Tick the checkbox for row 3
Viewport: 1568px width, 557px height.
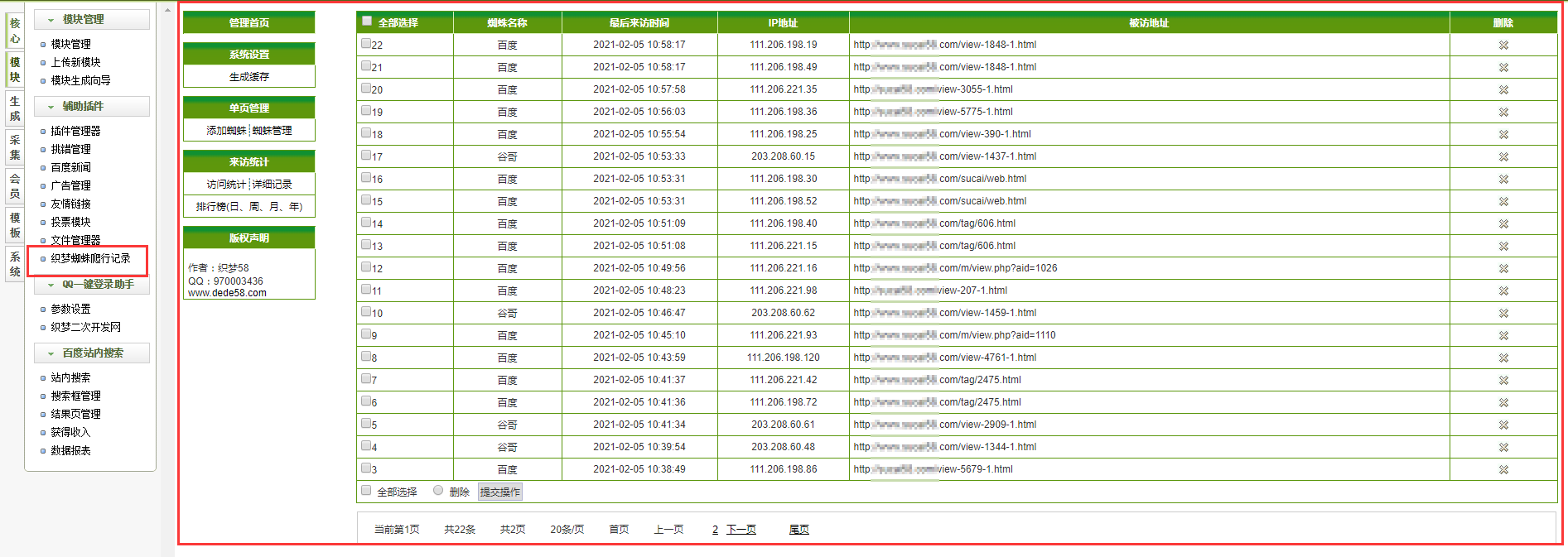pos(366,468)
